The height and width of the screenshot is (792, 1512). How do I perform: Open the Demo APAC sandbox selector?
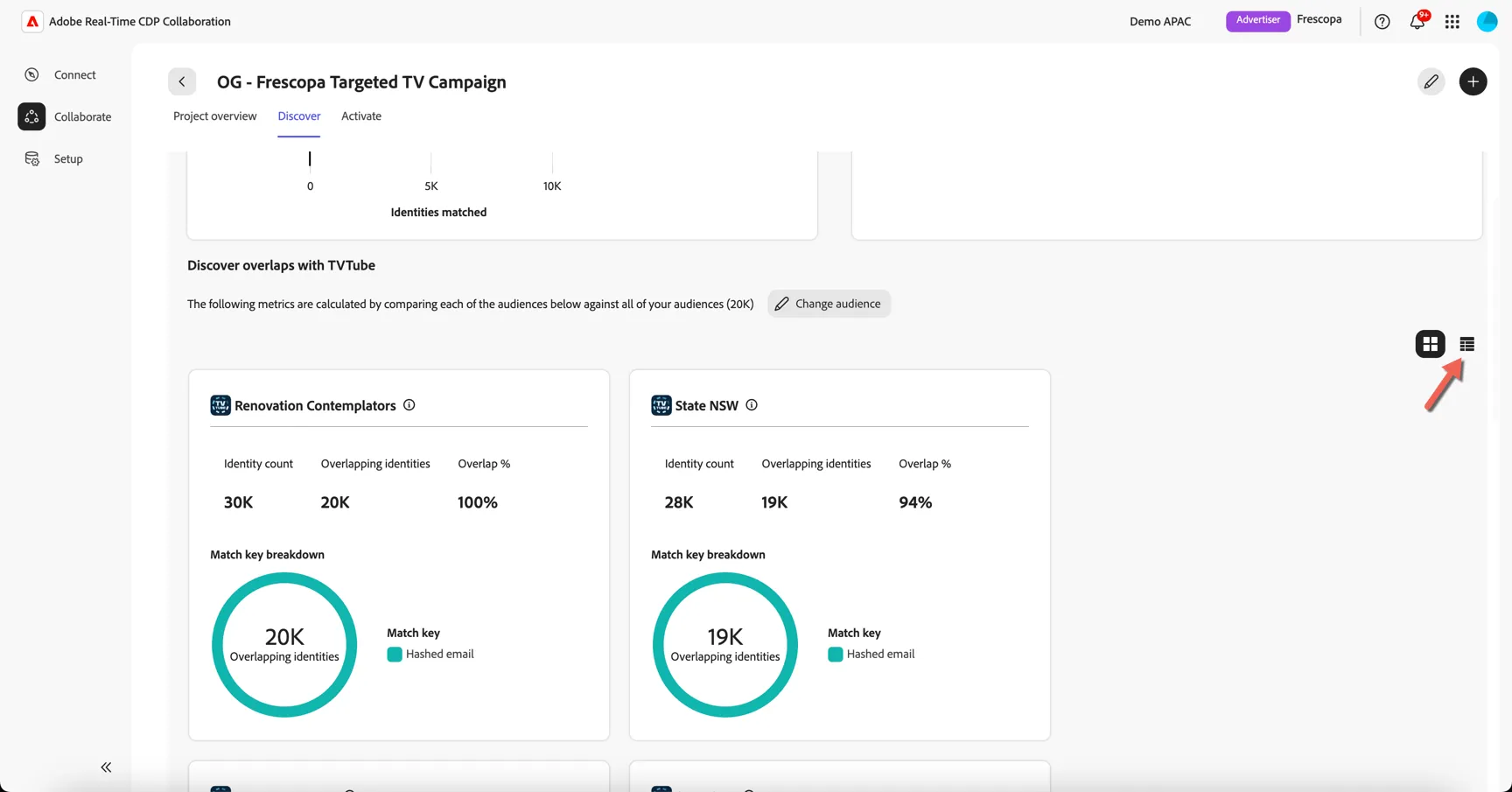point(1160,22)
